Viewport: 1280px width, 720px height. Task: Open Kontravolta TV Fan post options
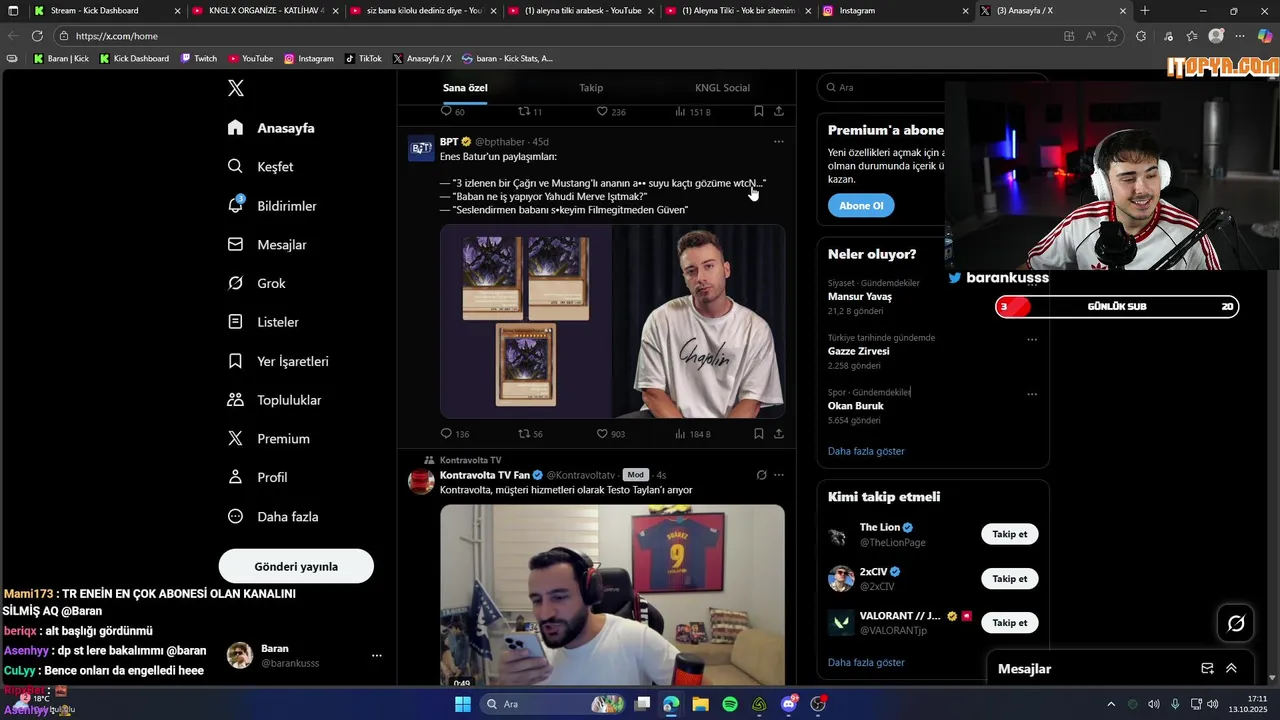click(x=778, y=475)
